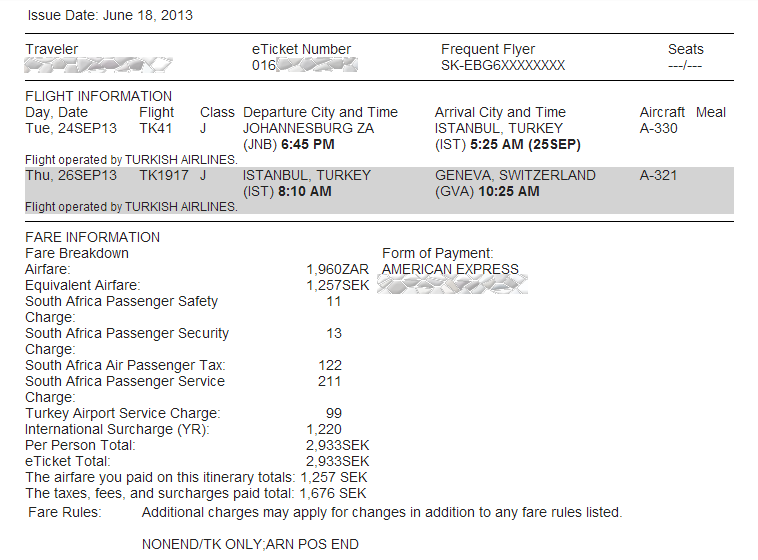Select Equivalent Airfare value 1,257SEK

(337, 285)
